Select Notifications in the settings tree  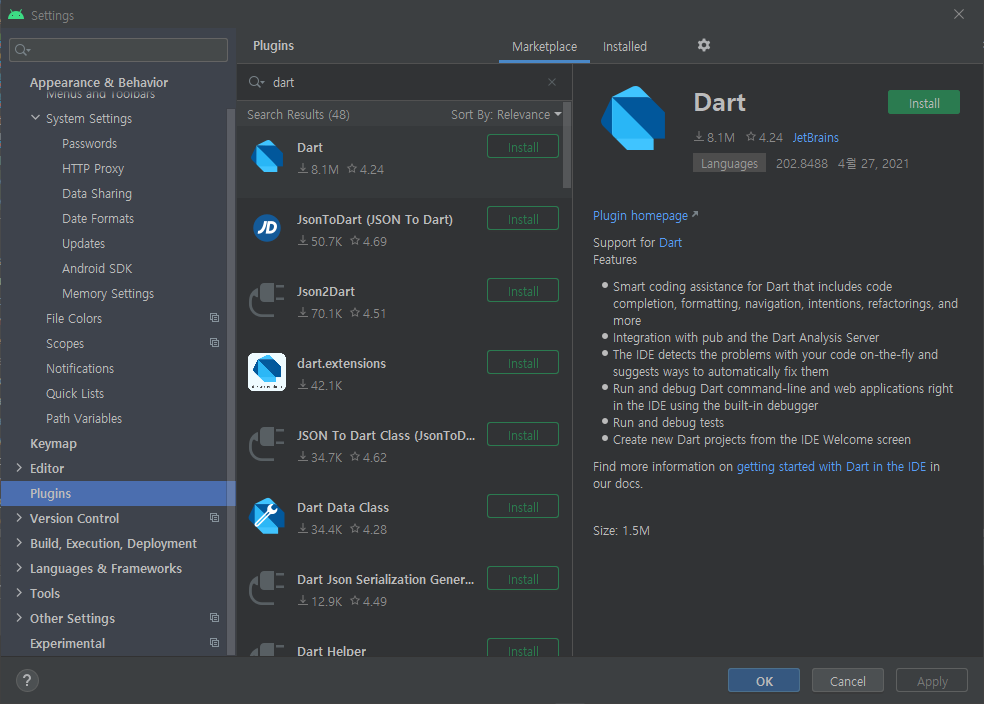(x=80, y=368)
